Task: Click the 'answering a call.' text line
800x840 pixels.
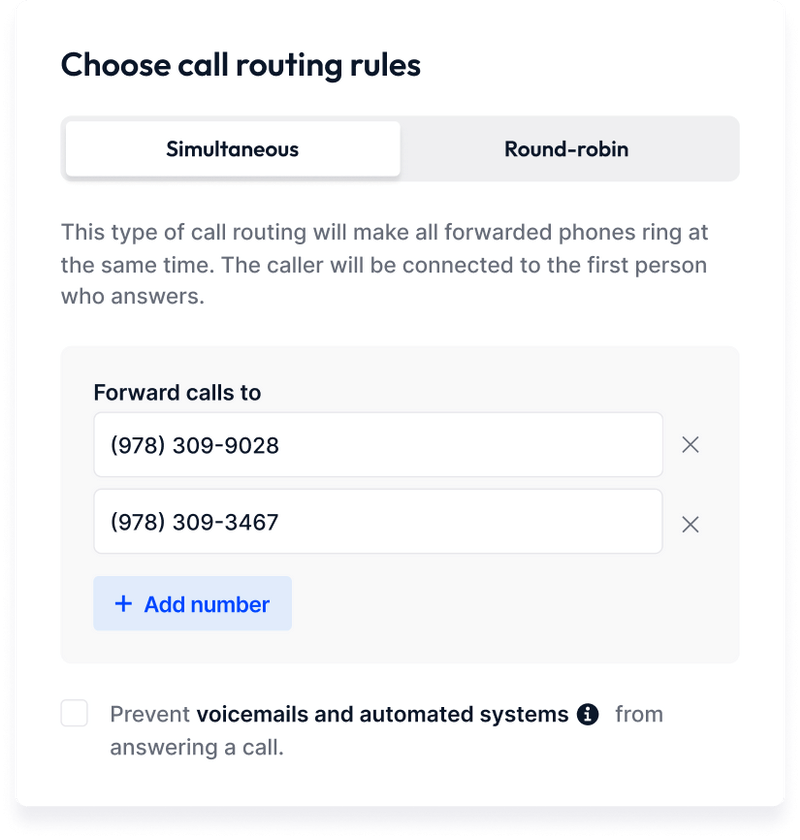Action: (197, 748)
